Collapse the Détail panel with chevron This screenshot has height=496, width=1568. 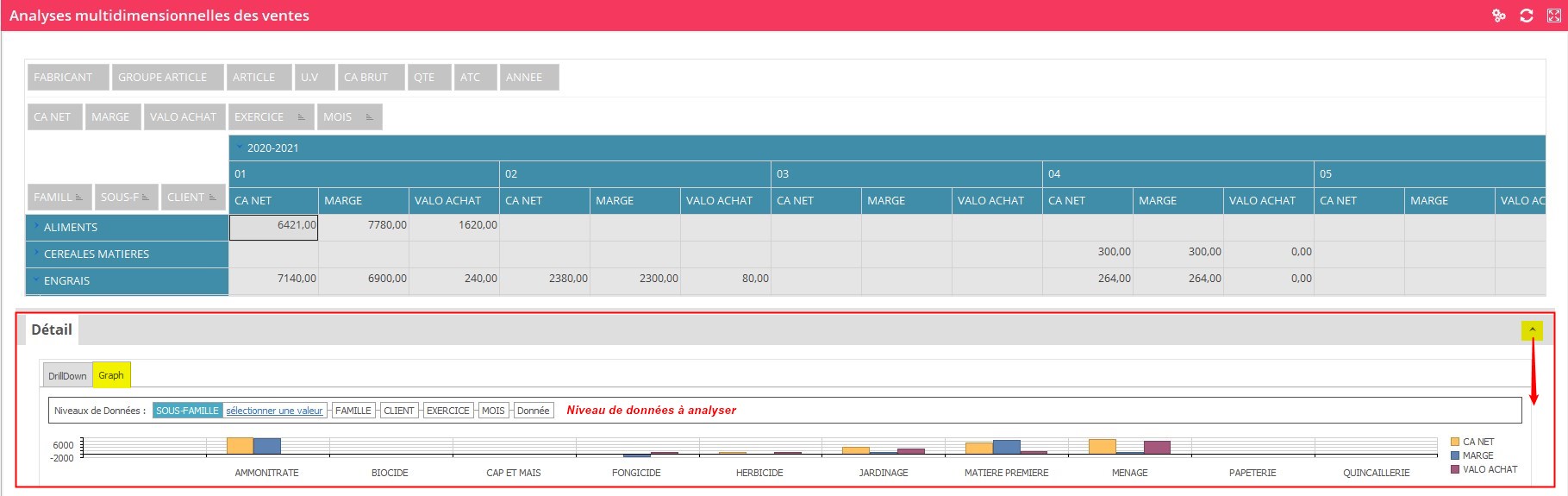[x=1532, y=330]
